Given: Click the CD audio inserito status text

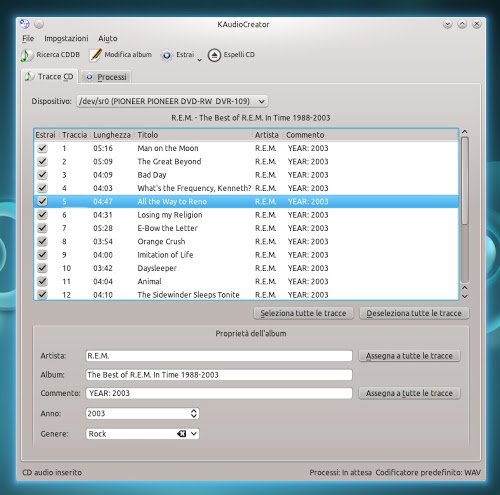Looking at the screenshot, I should (x=52, y=473).
